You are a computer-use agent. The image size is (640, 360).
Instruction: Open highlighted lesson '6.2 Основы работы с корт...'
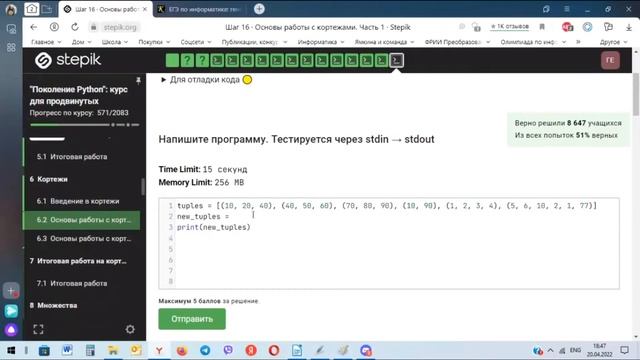coord(82,220)
